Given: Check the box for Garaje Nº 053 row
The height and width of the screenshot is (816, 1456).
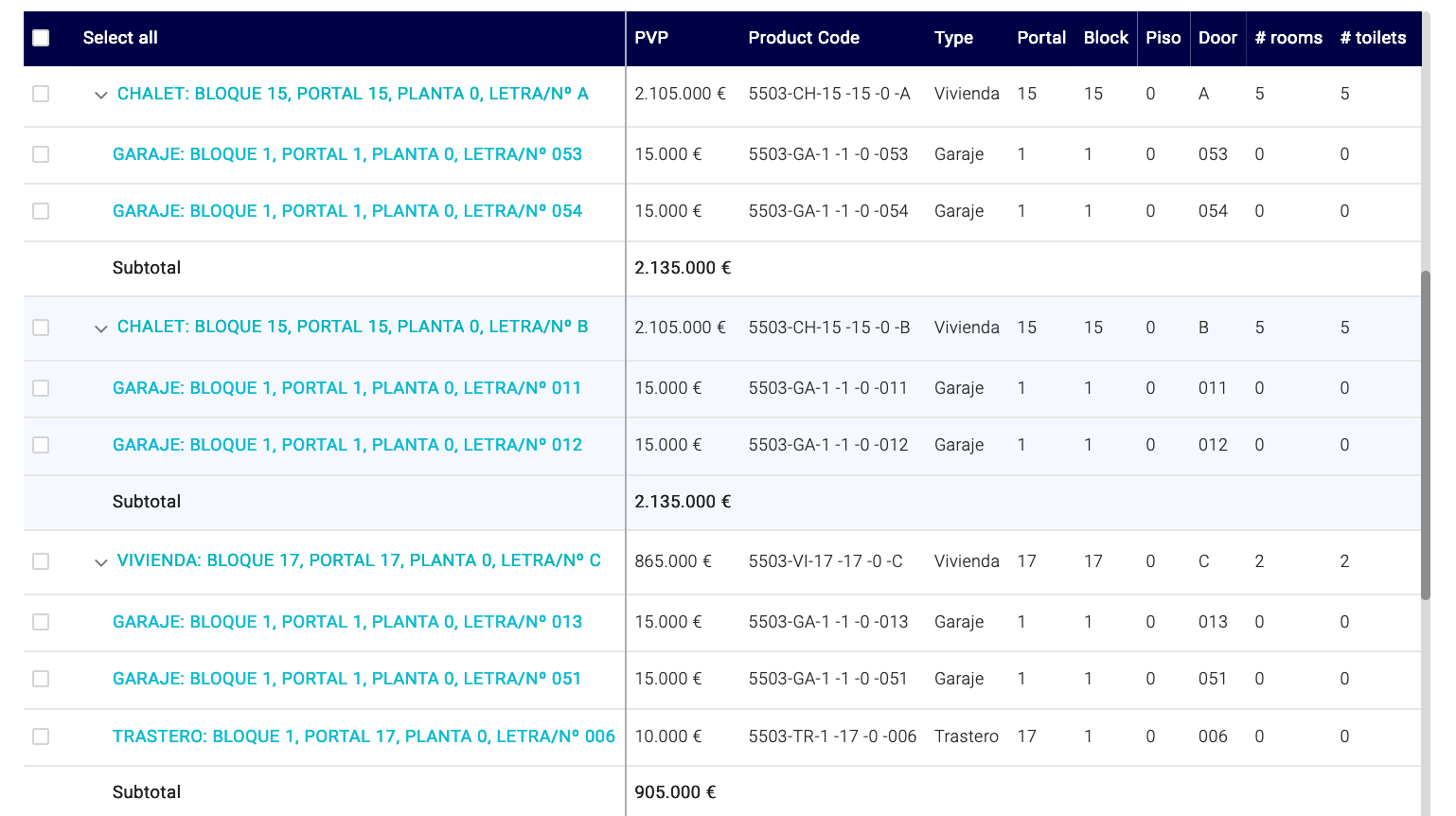Looking at the screenshot, I should [41, 154].
